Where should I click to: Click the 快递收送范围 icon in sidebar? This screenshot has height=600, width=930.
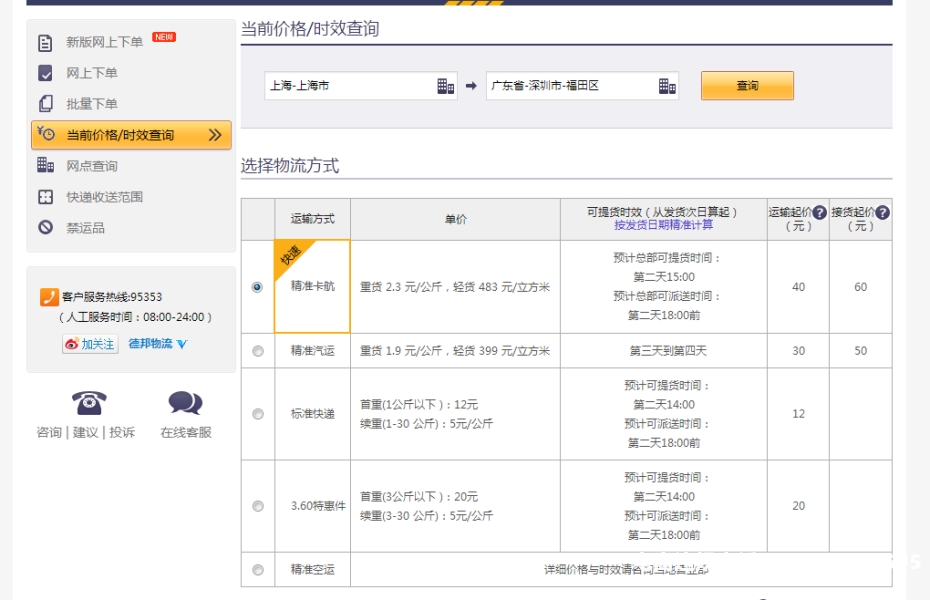pos(45,197)
